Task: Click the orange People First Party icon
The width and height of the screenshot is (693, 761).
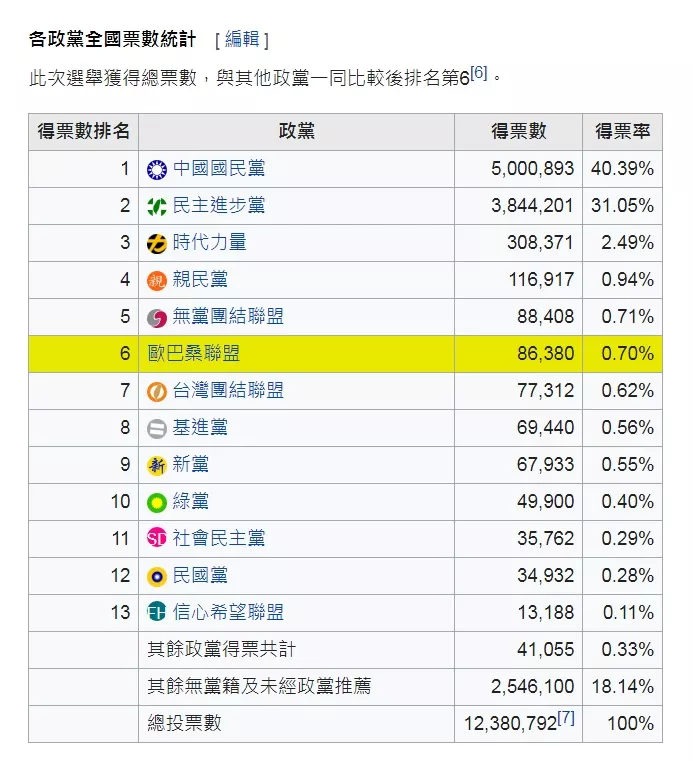Action: [x=157, y=280]
